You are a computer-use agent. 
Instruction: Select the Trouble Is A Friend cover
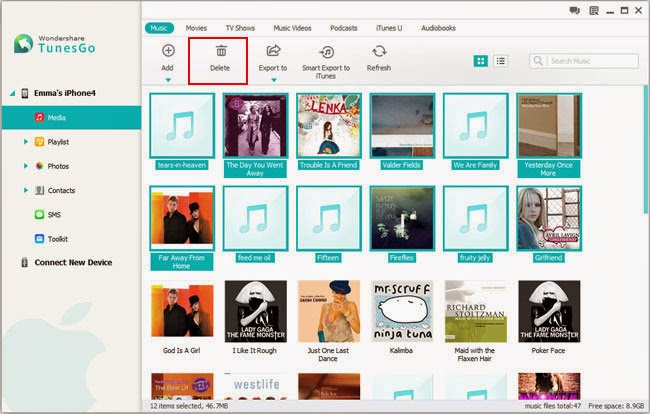329,126
